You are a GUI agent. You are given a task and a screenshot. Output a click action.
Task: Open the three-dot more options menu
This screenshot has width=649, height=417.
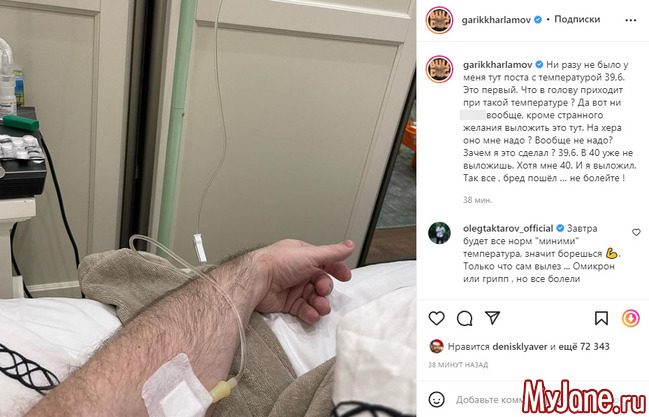[630, 20]
